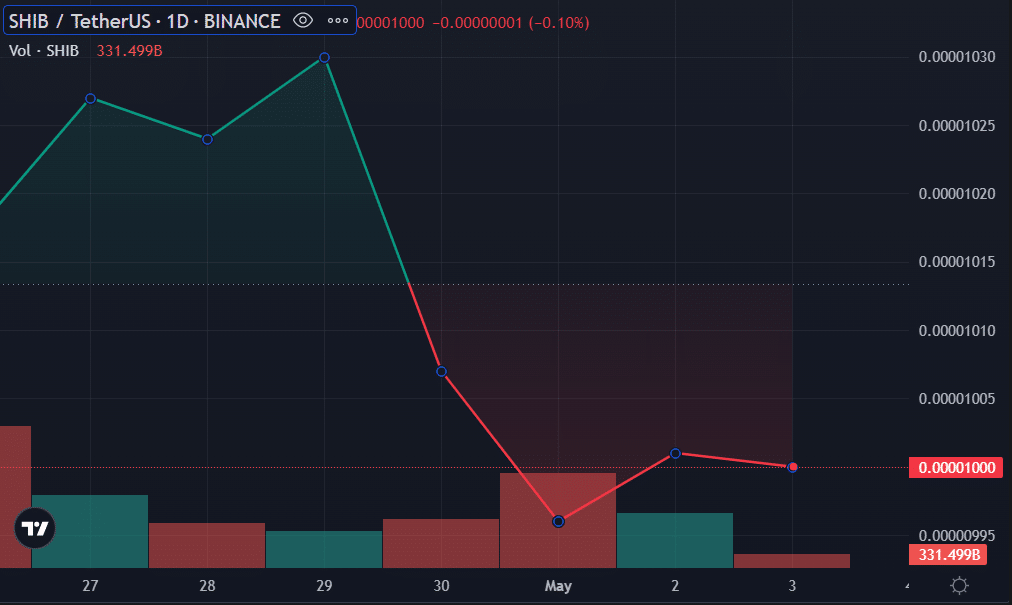The image size is (1012, 605).
Task: Click the red volume bar for 28
Action: 207,546
